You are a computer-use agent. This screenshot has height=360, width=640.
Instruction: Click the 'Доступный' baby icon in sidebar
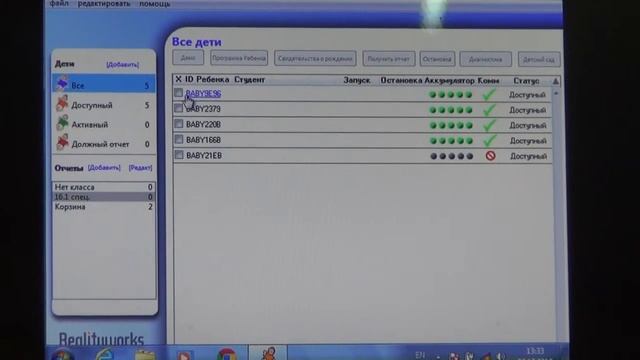[x=62, y=104]
